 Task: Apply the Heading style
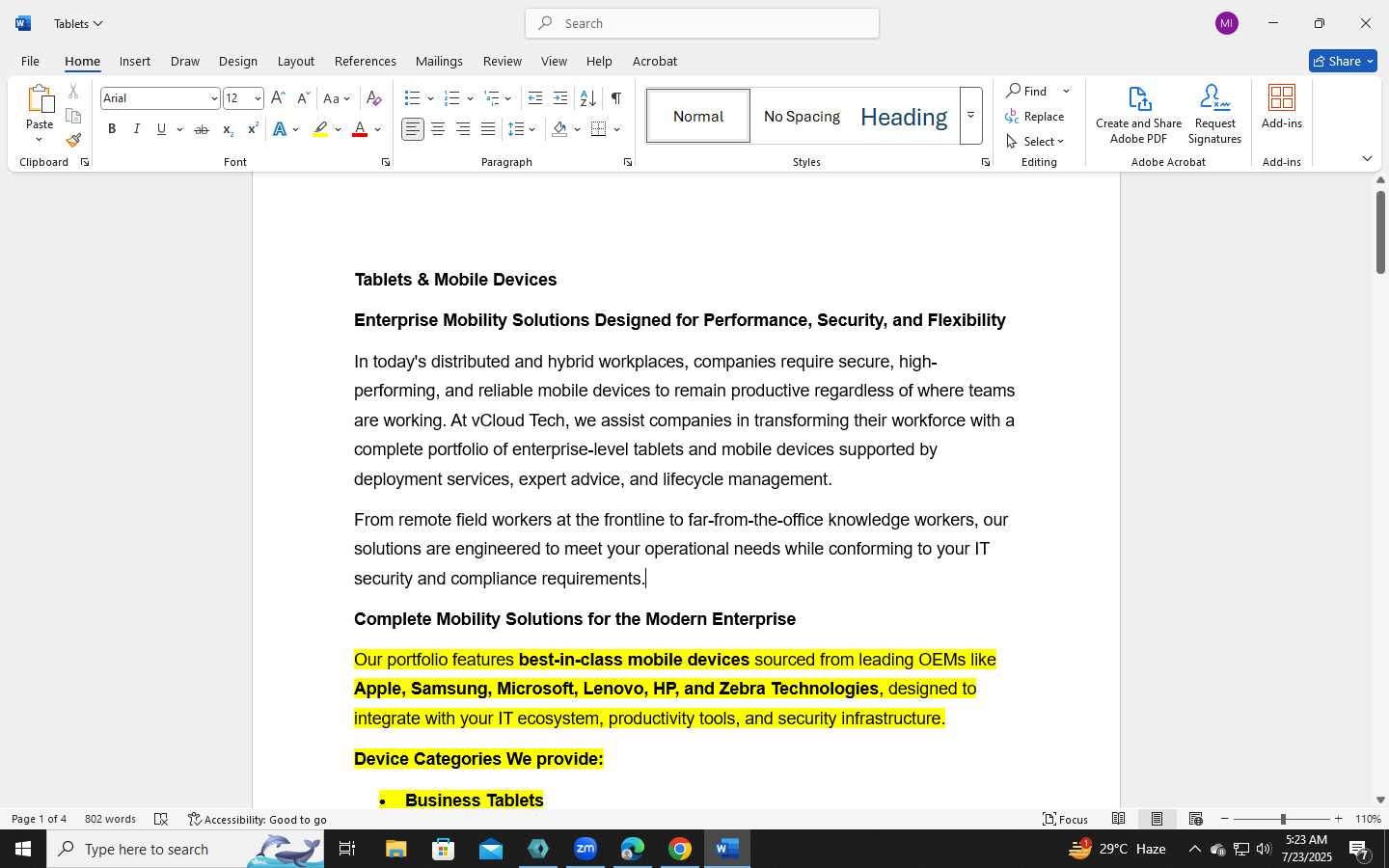pyautogui.click(x=904, y=116)
